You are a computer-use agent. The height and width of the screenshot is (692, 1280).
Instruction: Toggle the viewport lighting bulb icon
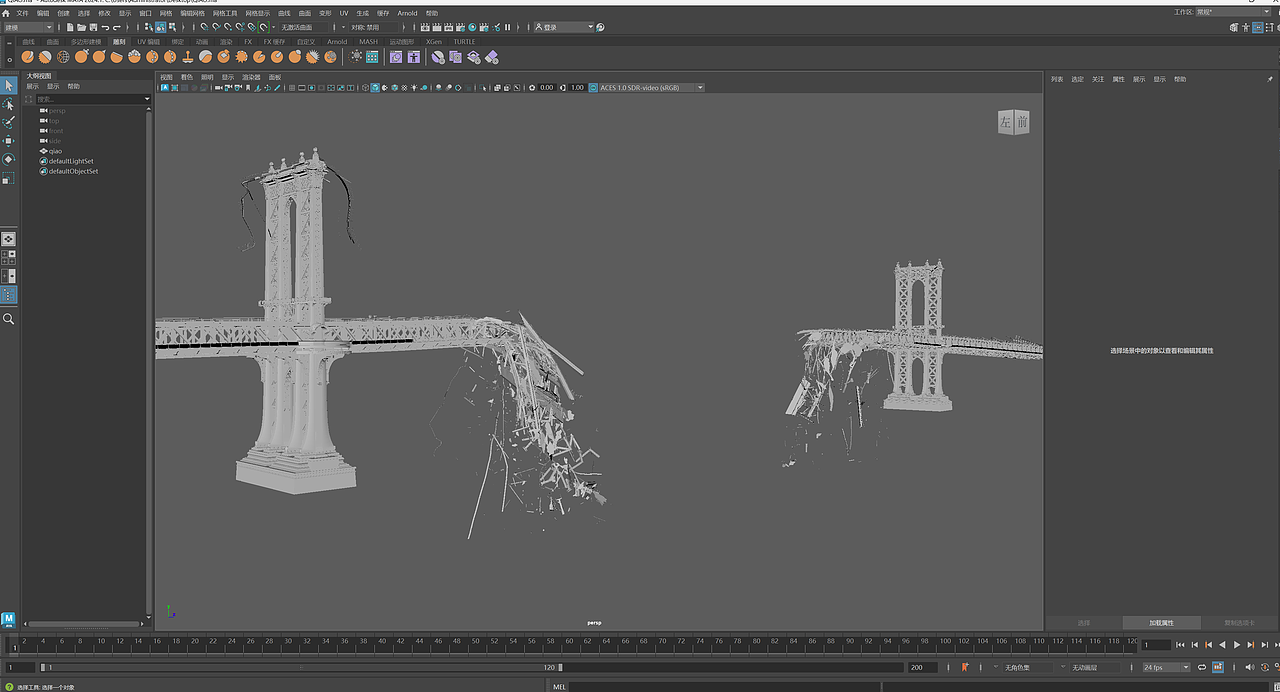tap(414, 87)
